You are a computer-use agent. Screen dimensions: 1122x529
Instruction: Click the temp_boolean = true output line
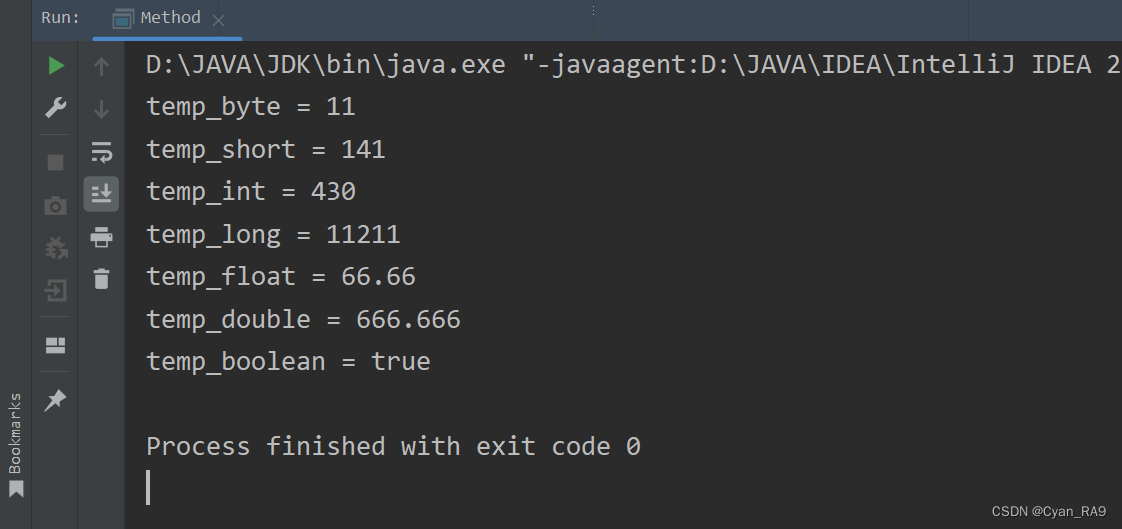[288, 361]
